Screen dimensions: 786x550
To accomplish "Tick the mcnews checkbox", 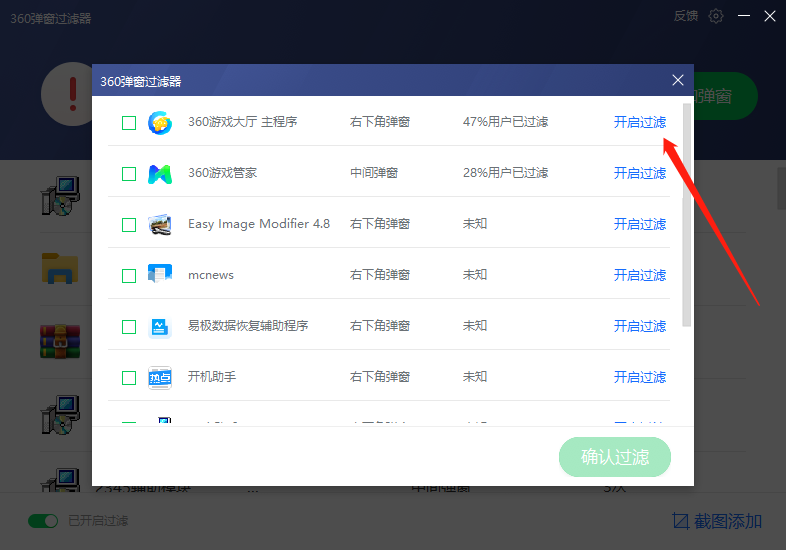I will pyautogui.click(x=129, y=276).
